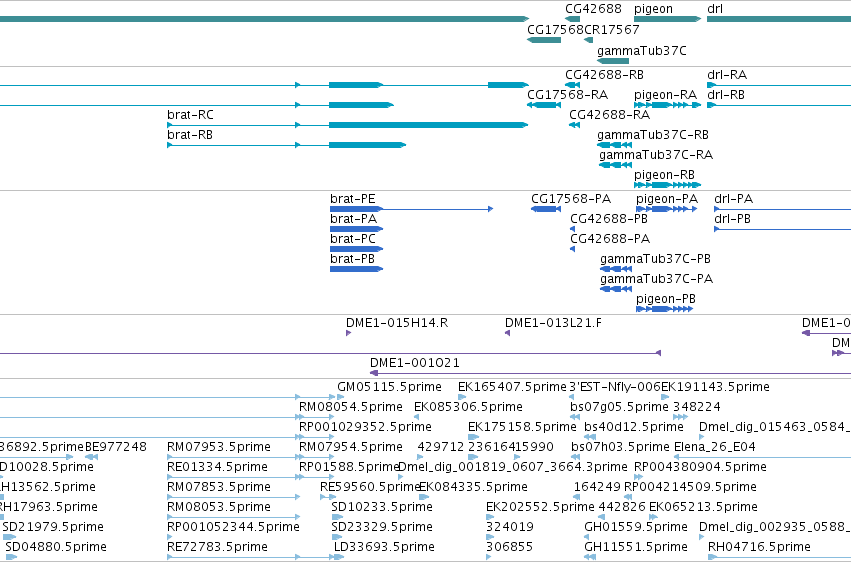Click the pigeon-PA protein label
This screenshot has height=562, width=851.
[x=667, y=199]
